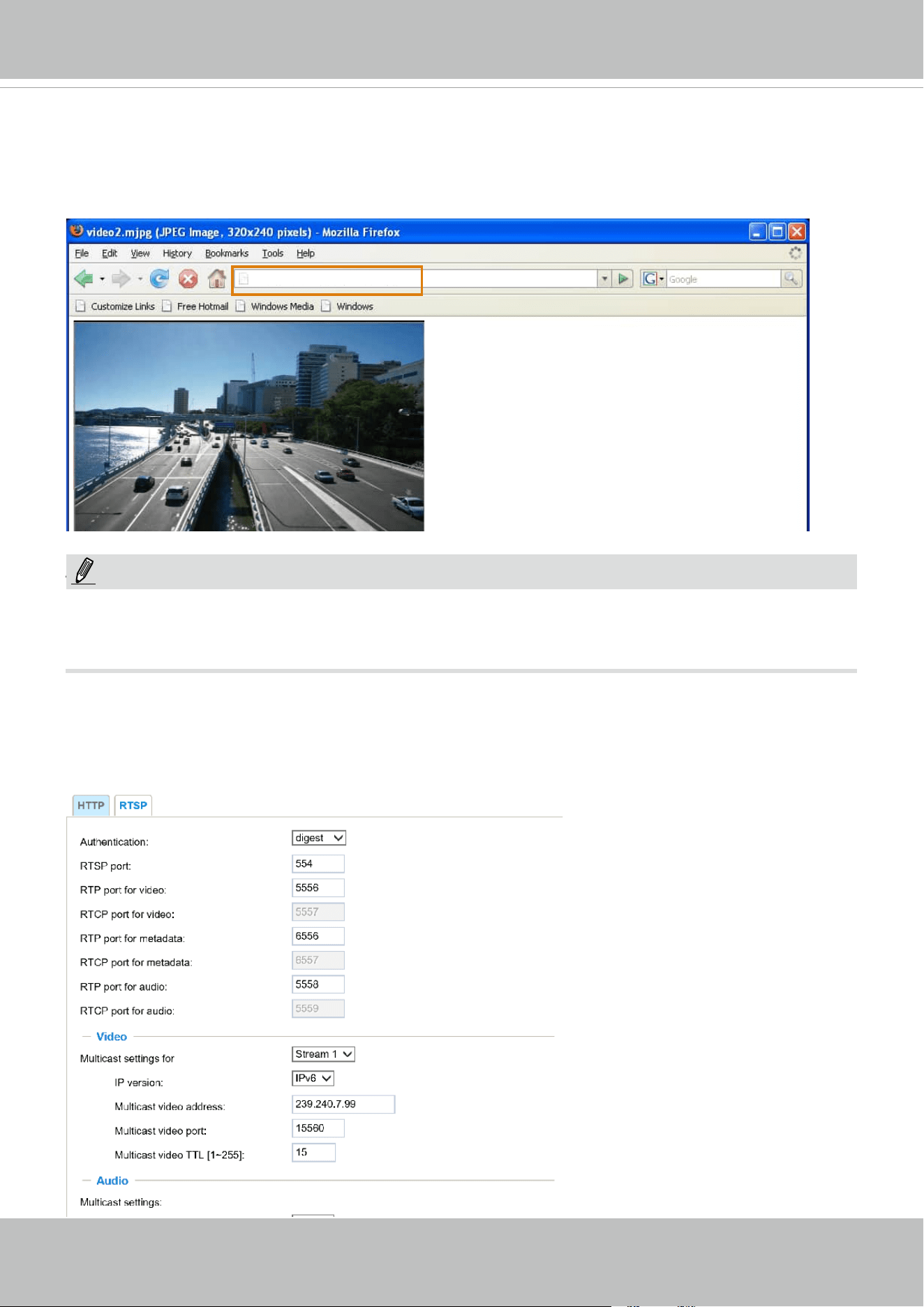The image size is (924, 1307).
Task: Open the Google search engine icon
Action: [x=650, y=279]
